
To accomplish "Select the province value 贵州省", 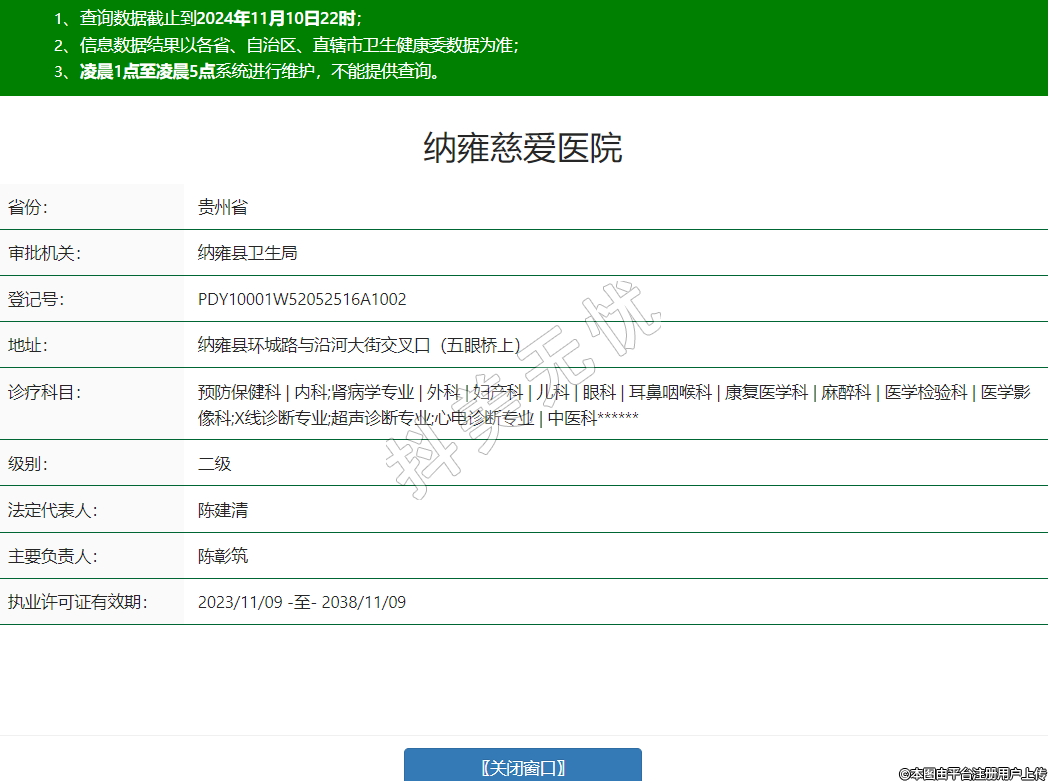I will coord(223,207).
